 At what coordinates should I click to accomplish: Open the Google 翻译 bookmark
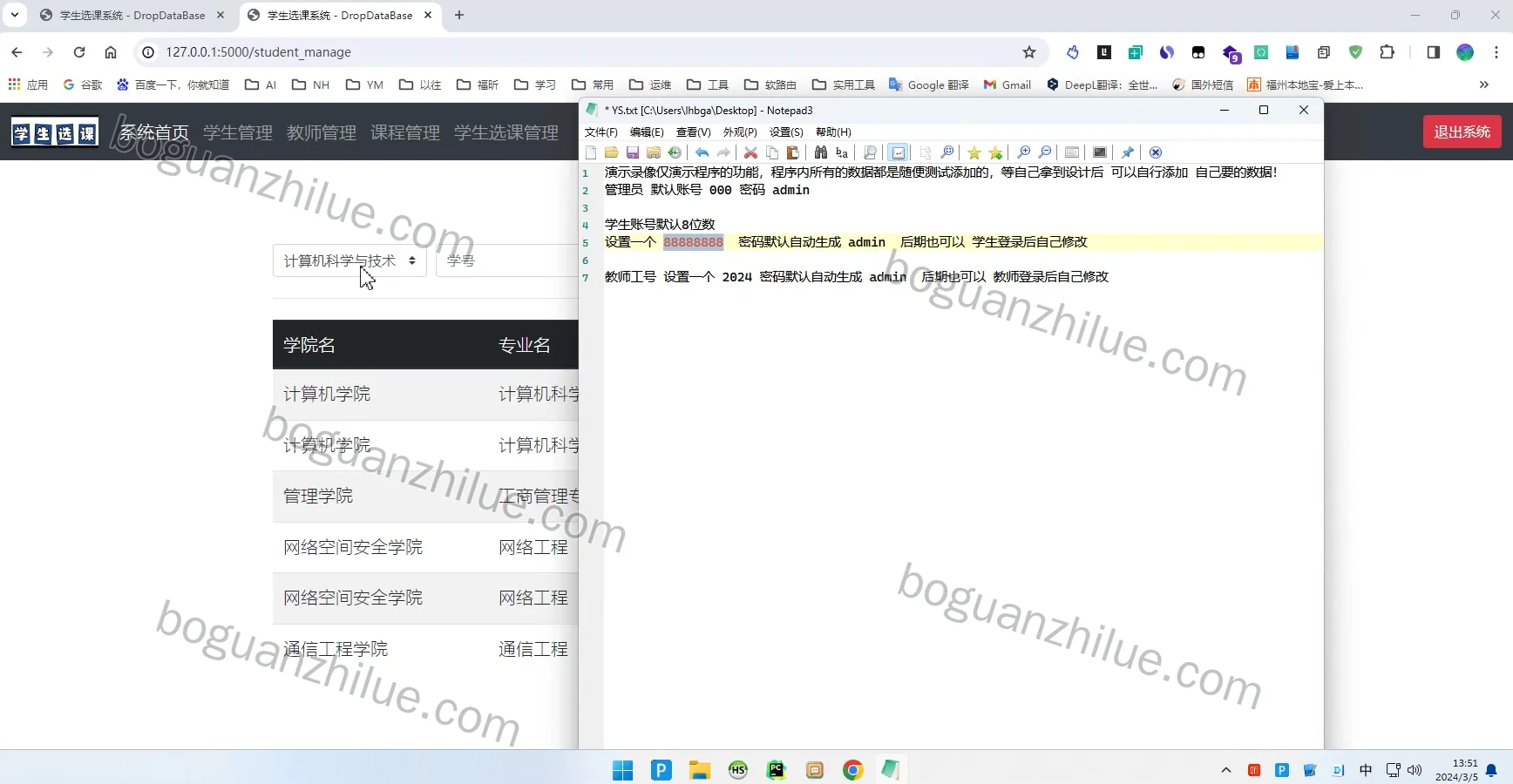tap(928, 84)
